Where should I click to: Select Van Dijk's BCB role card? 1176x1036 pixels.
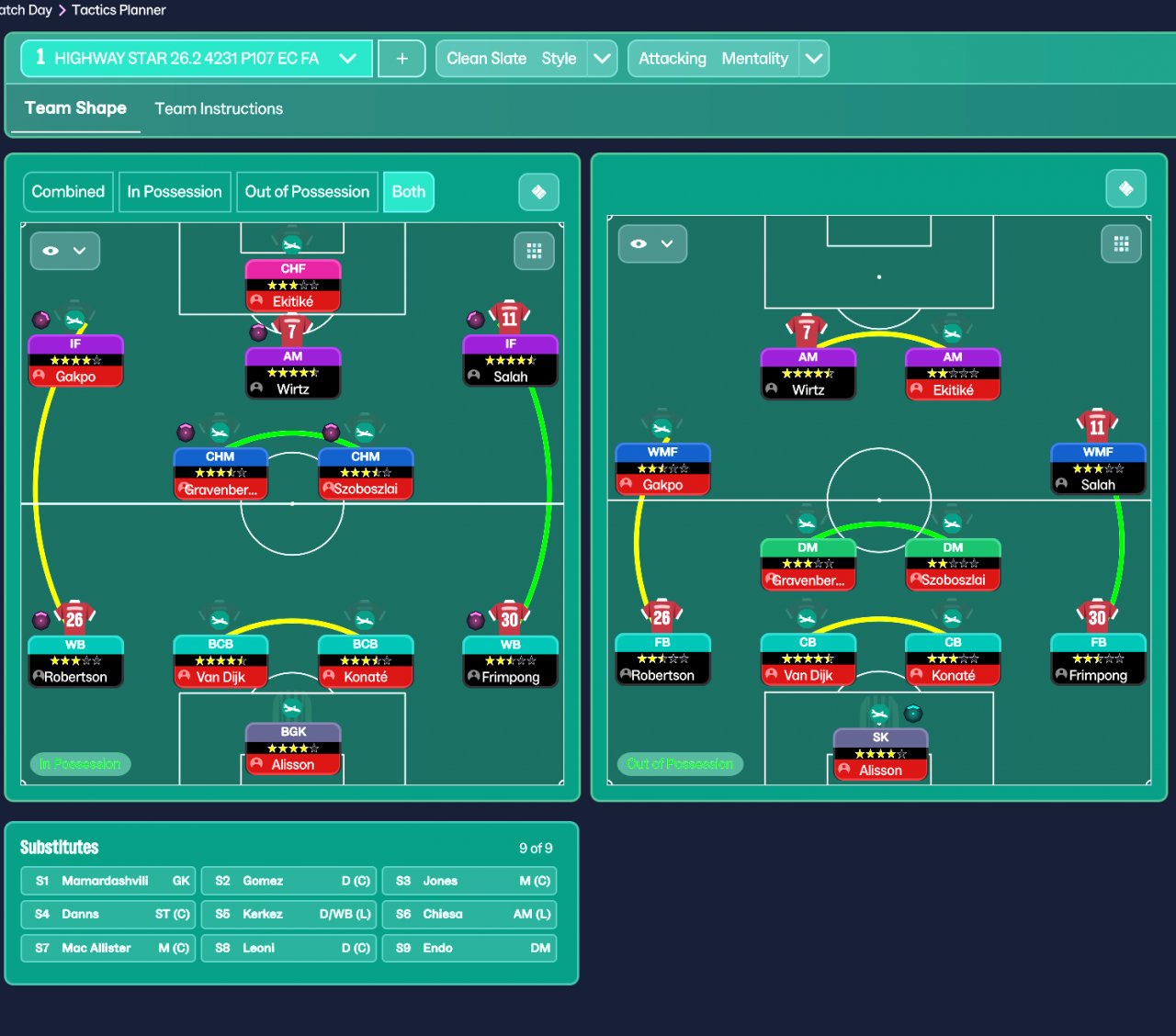(x=220, y=661)
